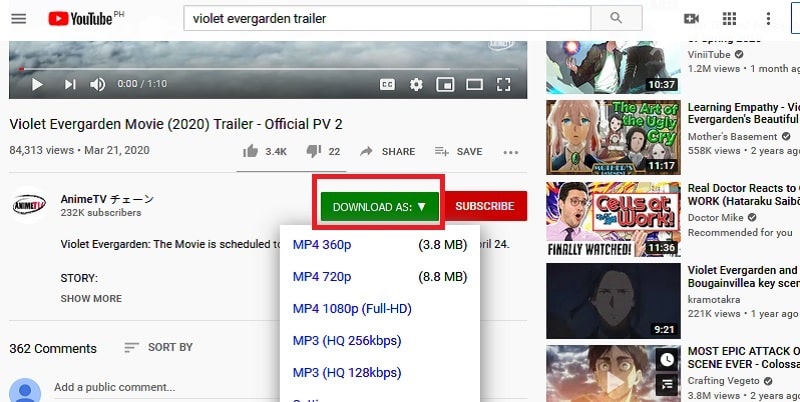The width and height of the screenshot is (800, 402).
Task: Open The Art of the Ugly Cry thumbnail
Action: [x=613, y=137]
